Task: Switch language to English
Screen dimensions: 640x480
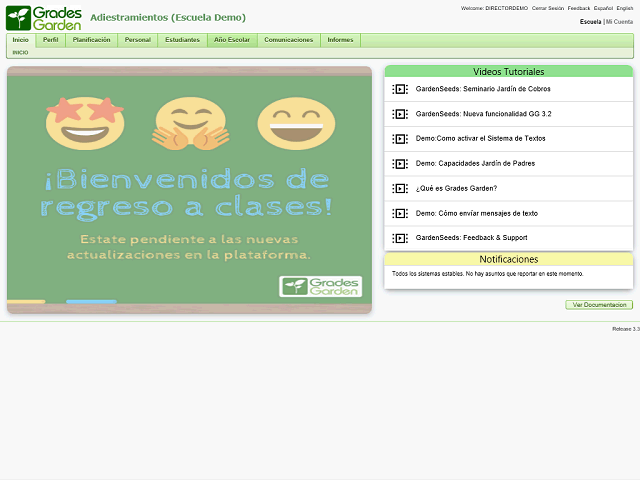Action: click(x=625, y=8)
